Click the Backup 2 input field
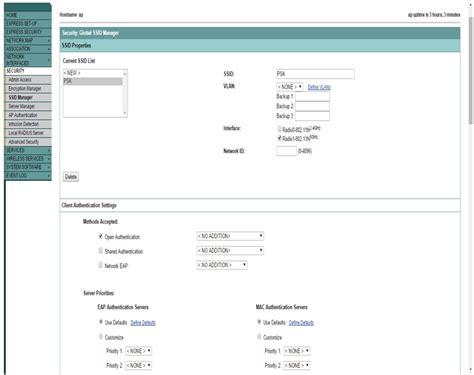Image resolution: width=474 pixels, height=375 pixels. pyautogui.click(x=312, y=106)
